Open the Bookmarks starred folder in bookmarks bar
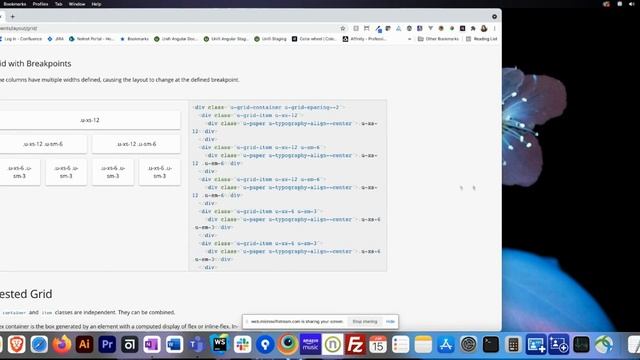 [135, 39]
